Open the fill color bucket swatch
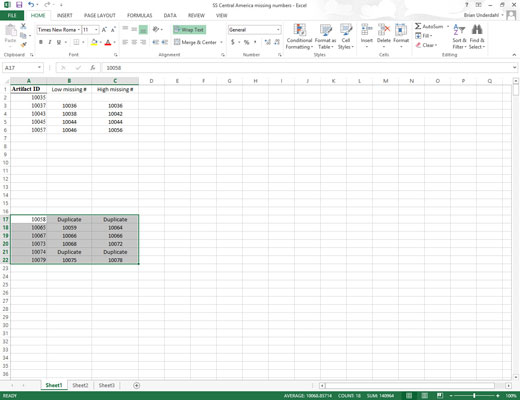Image resolution: width=520 pixels, height=400 pixels. pyautogui.click(x=94, y=42)
